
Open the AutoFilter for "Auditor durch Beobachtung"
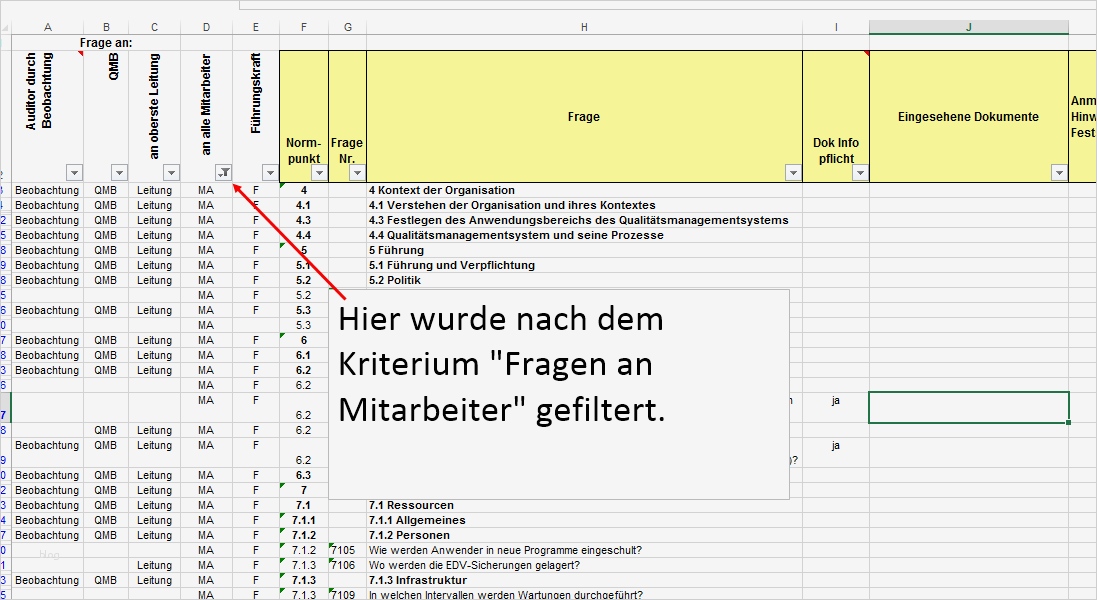pos(73,172)
